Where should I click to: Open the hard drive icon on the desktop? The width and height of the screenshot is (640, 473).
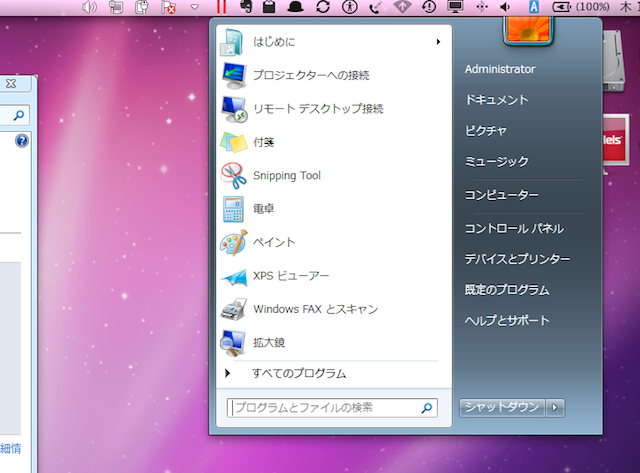(x=613, y=61)
